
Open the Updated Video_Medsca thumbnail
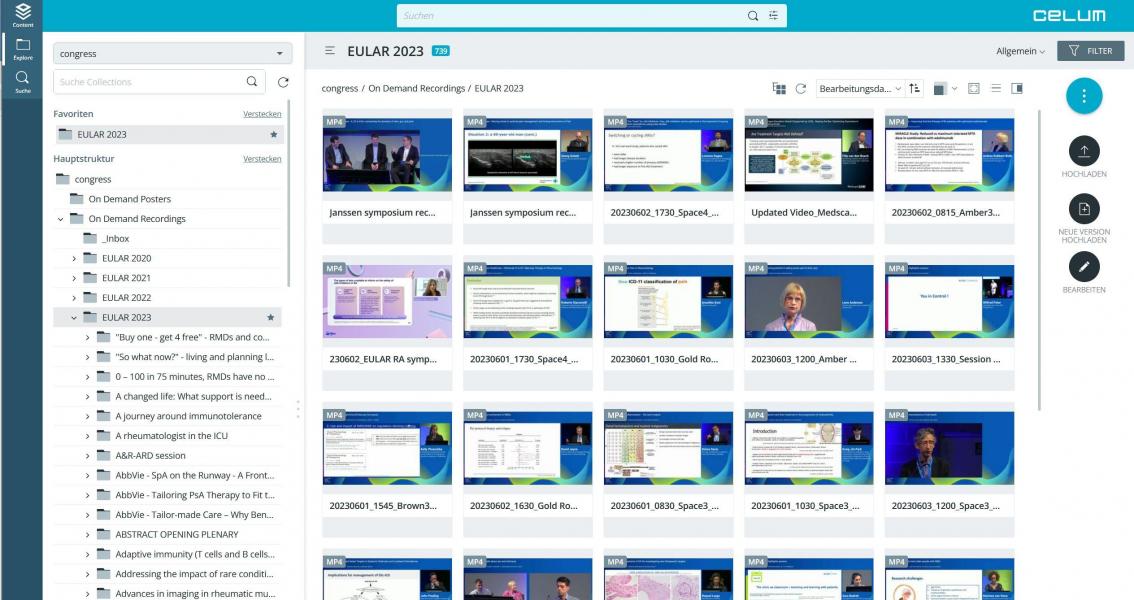809,155
